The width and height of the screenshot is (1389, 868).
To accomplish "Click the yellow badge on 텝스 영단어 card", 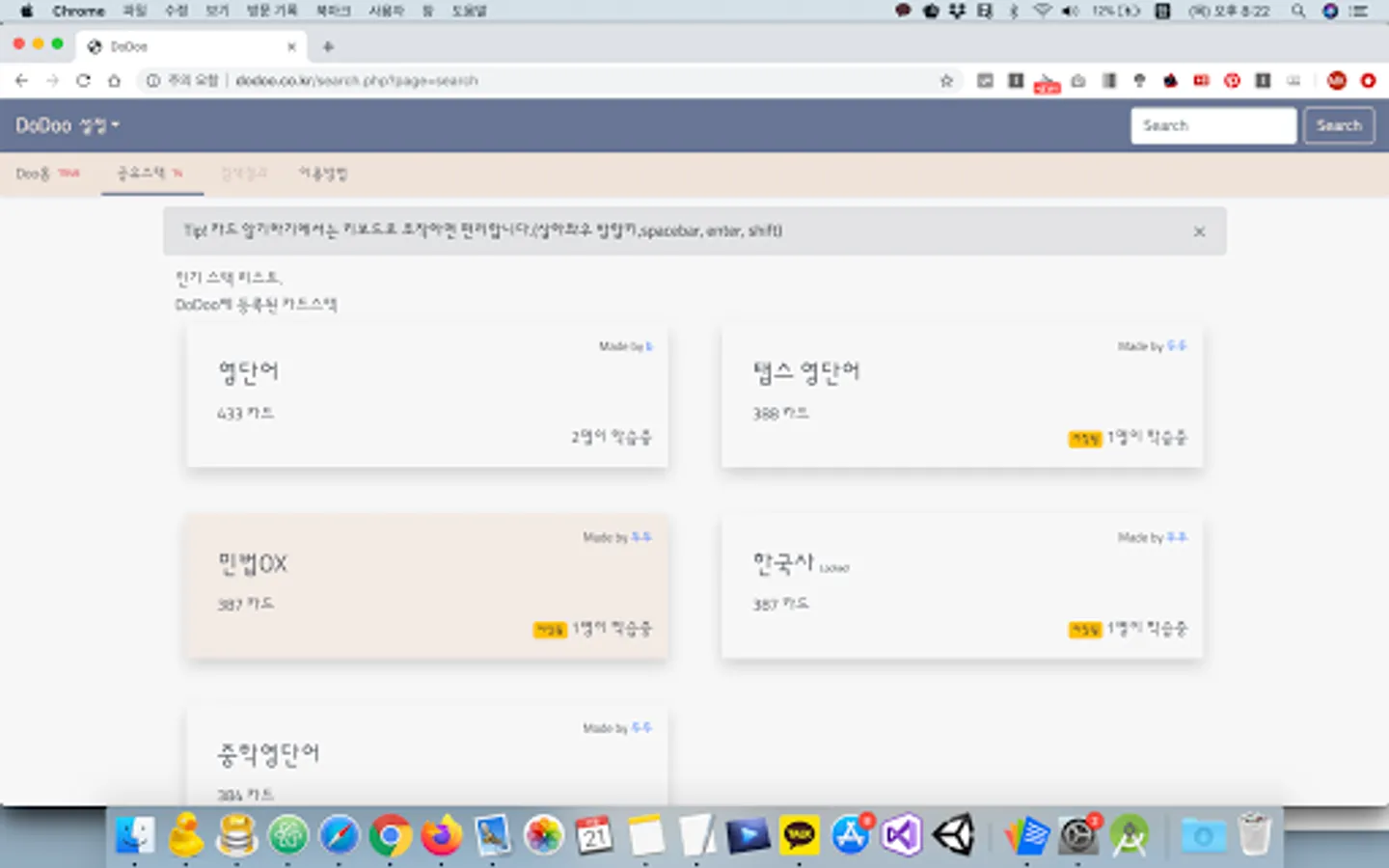I will point(1085,439).
